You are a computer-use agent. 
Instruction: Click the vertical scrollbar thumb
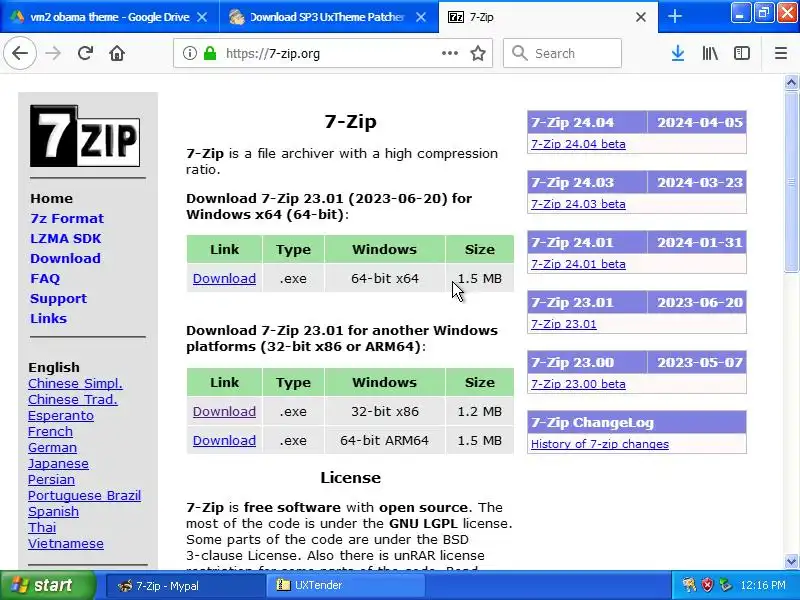click(x=791, y=182)
